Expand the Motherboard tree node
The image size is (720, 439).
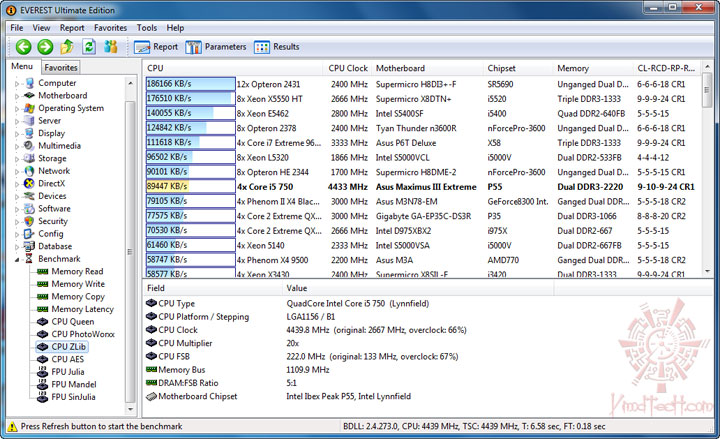(17, 96)
